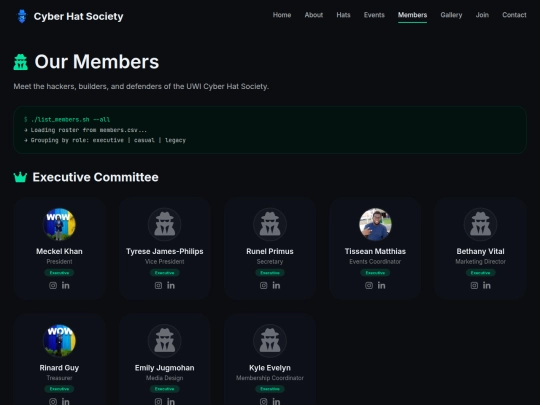Image resolution: width=540 pixels, height=405 pixels.
Task: Click Rinard Guy's Executive badge
Action: [59, 389]
